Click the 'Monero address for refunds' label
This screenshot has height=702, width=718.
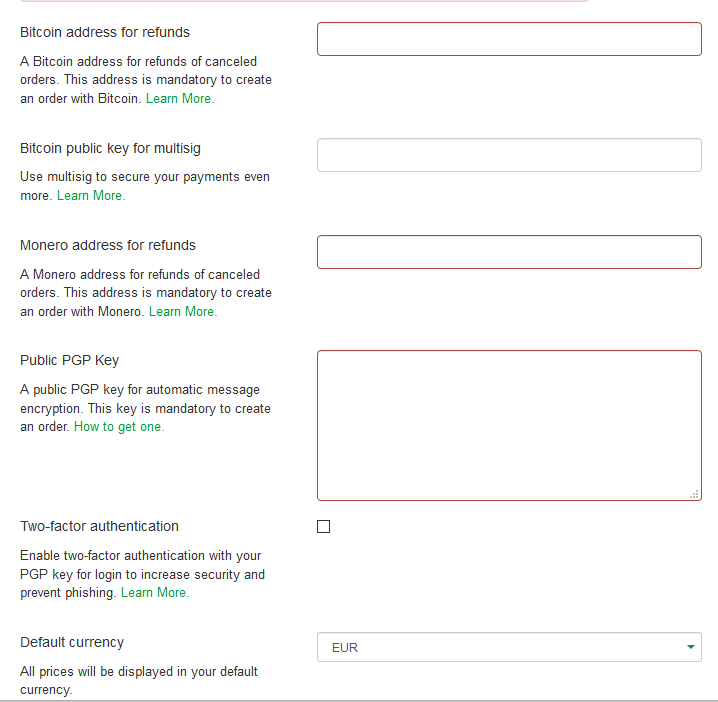click(x=108, y=245)
